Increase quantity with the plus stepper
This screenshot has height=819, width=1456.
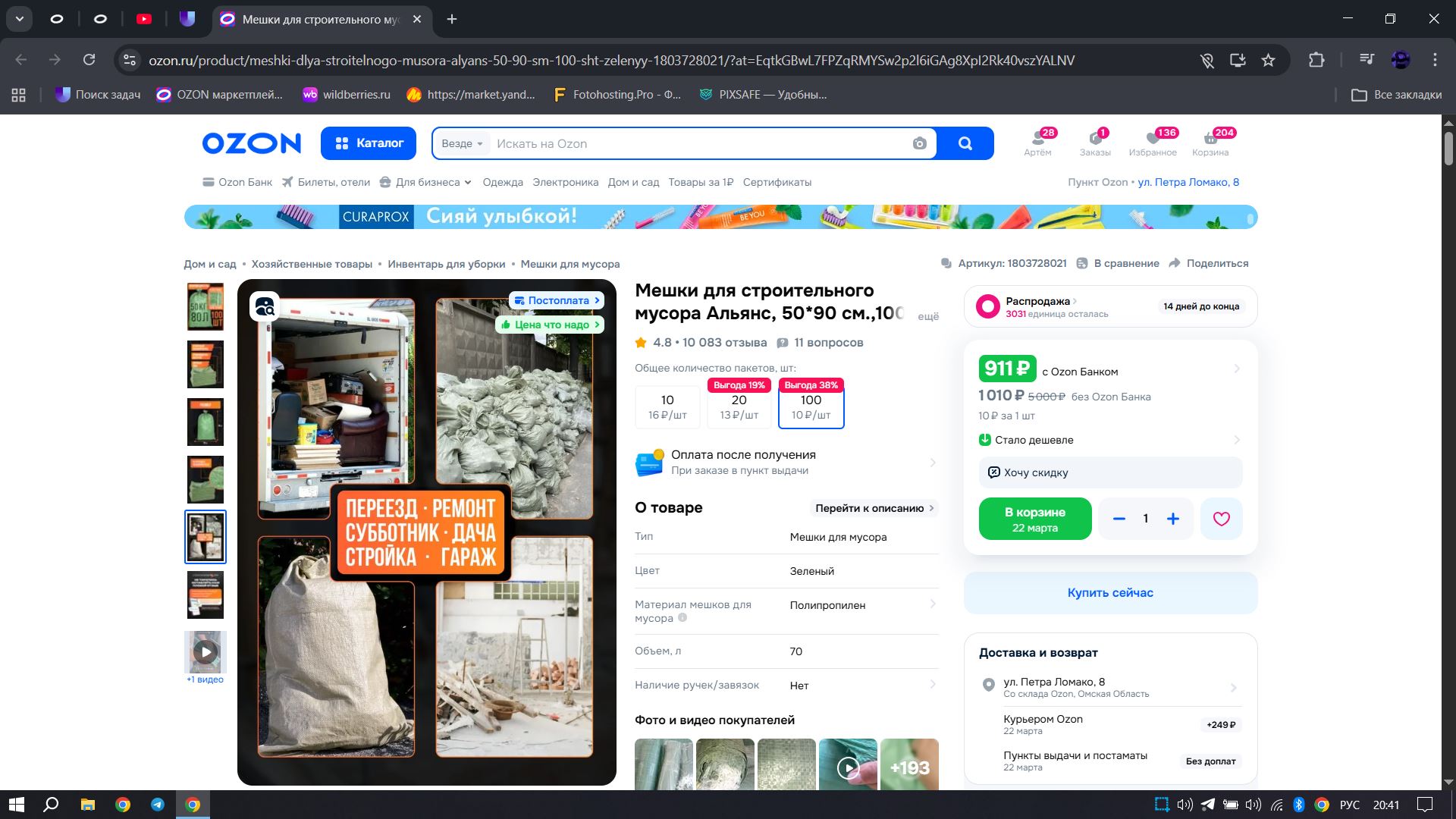(x=1172, y=519)
